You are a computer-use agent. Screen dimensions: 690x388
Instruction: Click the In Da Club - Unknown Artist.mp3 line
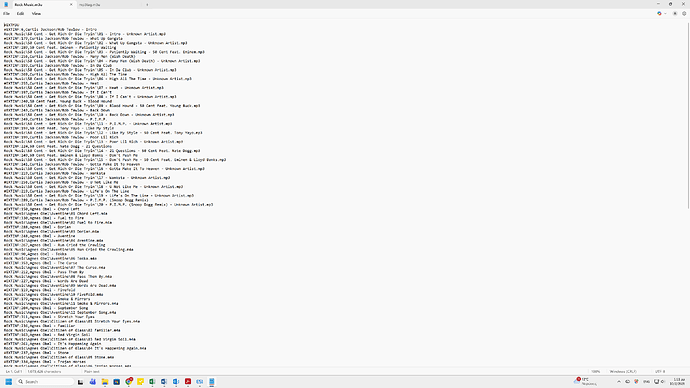click(x=90, y=70)
